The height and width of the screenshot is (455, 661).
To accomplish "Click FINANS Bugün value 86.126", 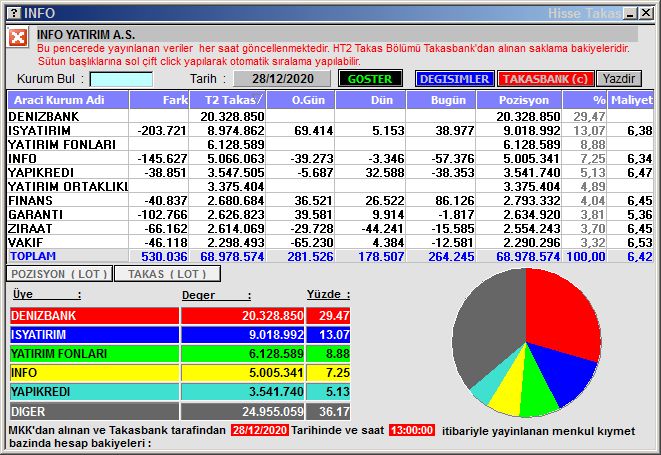I will (x=455, y=201).
